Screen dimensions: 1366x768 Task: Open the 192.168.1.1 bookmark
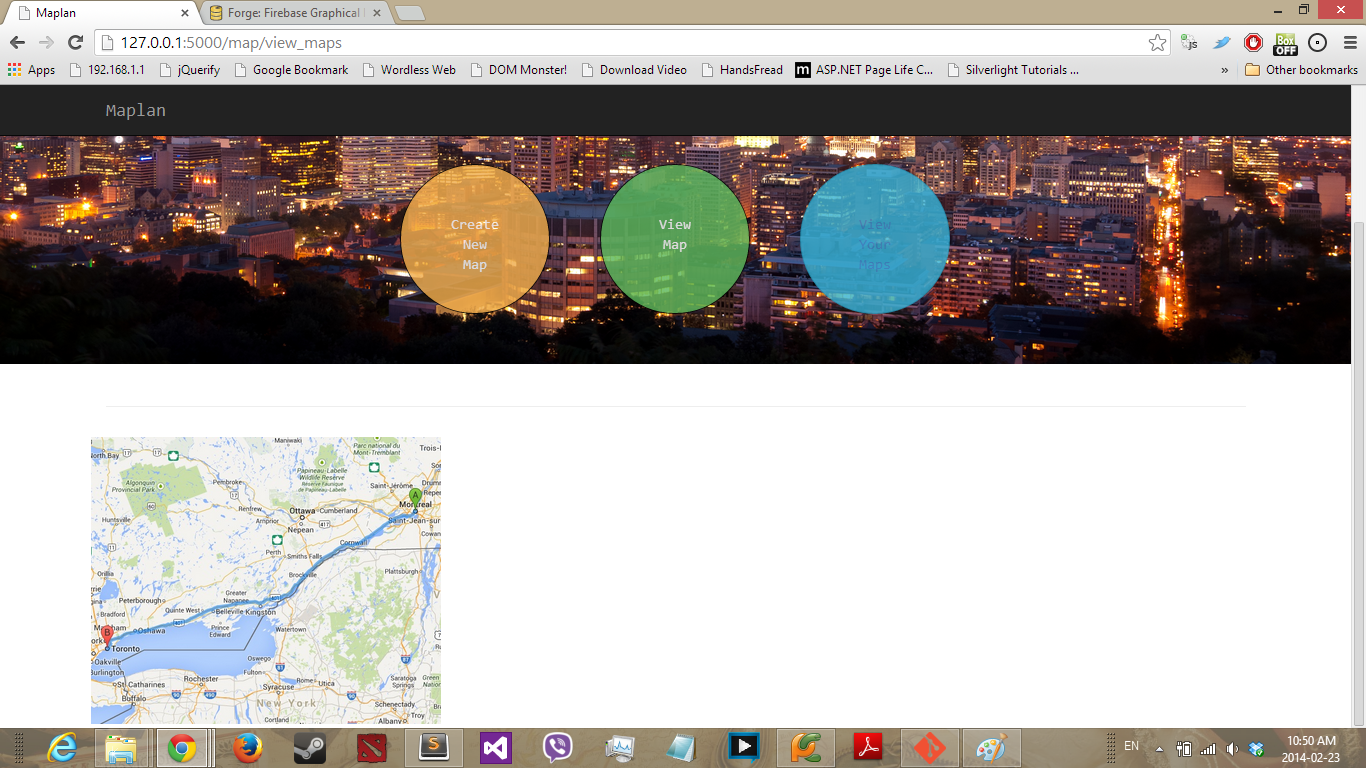pos(107,70)
